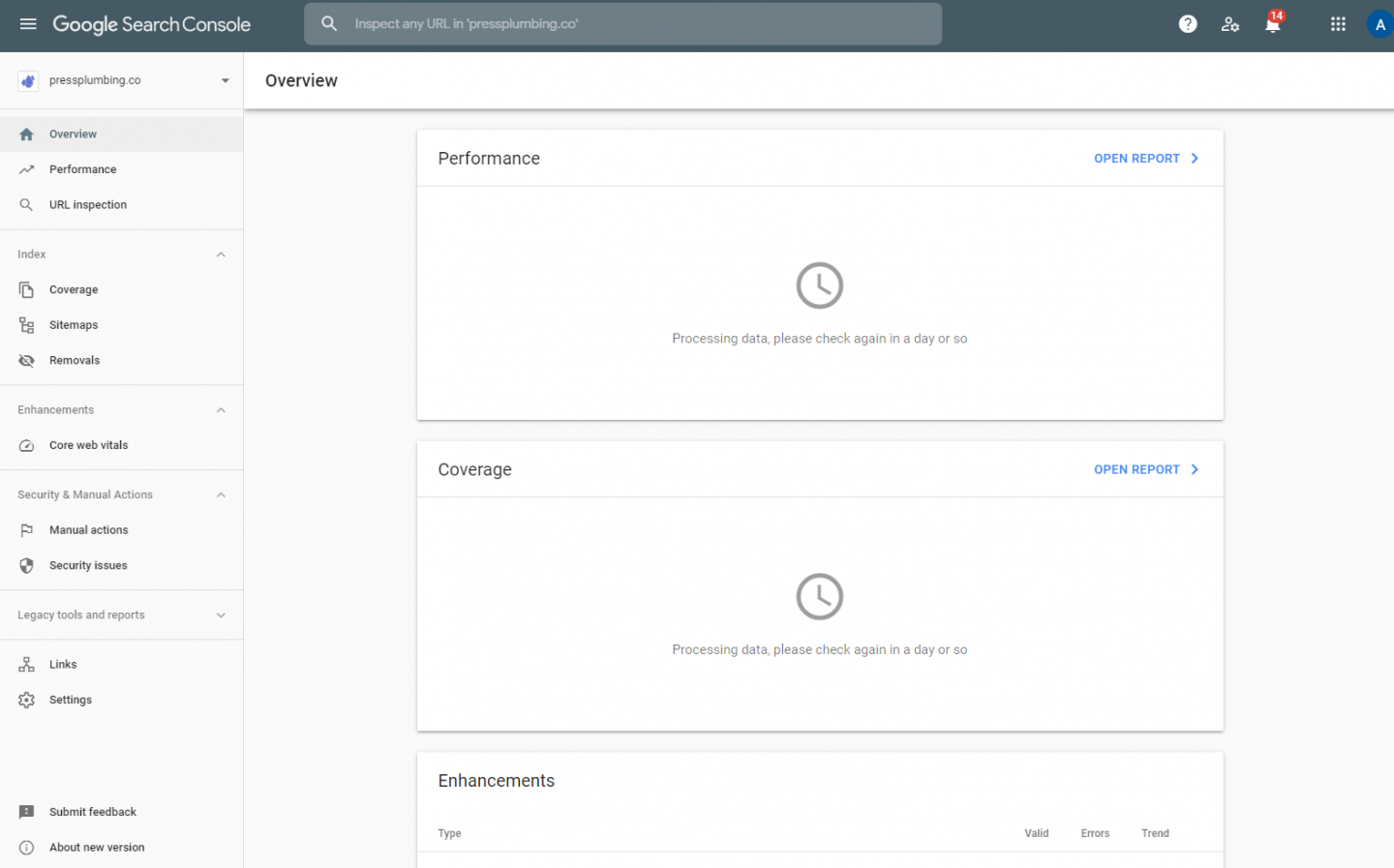Open the Google apps grid
Screen dimensions: 1394x868
pyautogui.click(x=1338, y=24)
